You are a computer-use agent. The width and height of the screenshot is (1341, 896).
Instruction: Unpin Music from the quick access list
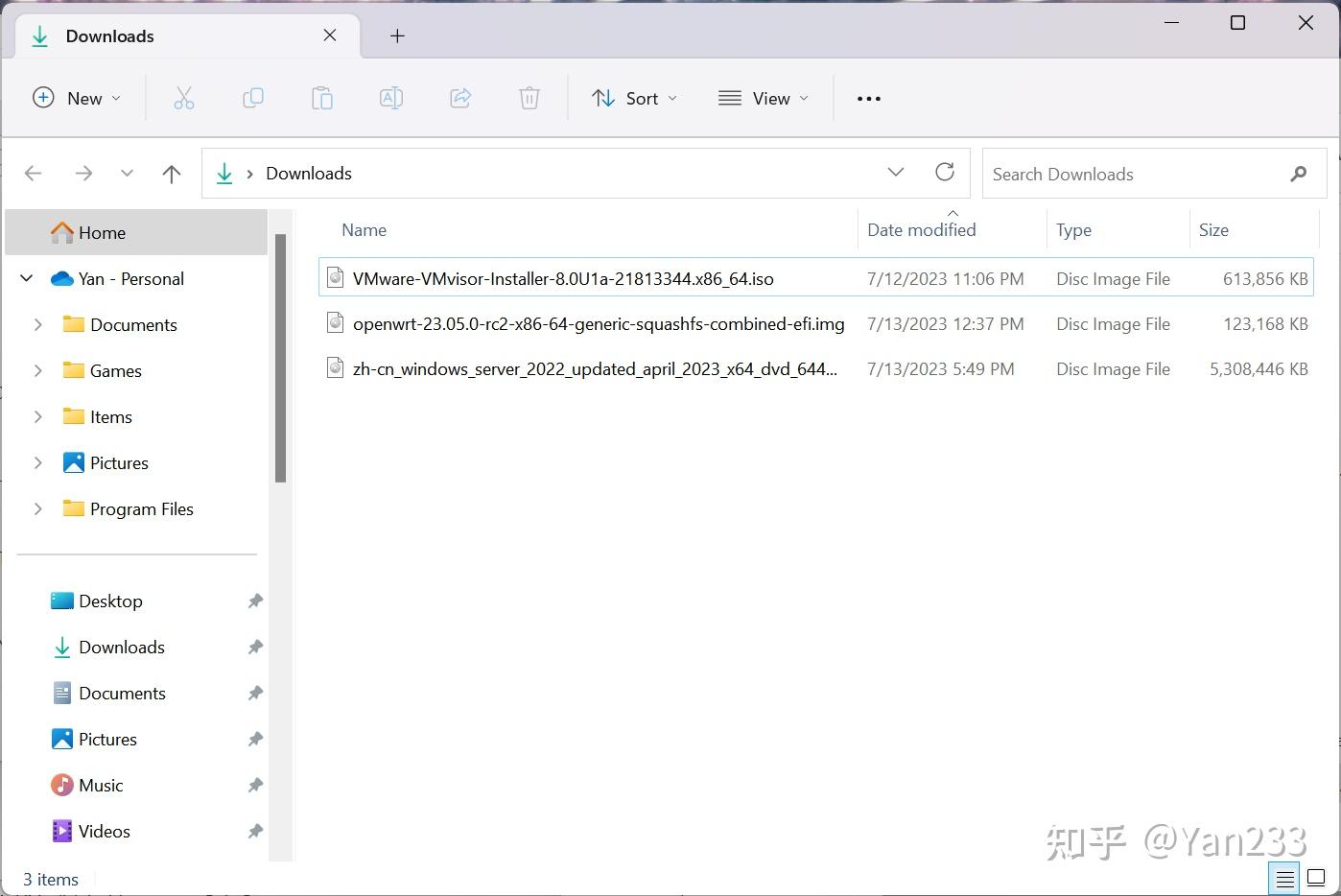(254, 785)
